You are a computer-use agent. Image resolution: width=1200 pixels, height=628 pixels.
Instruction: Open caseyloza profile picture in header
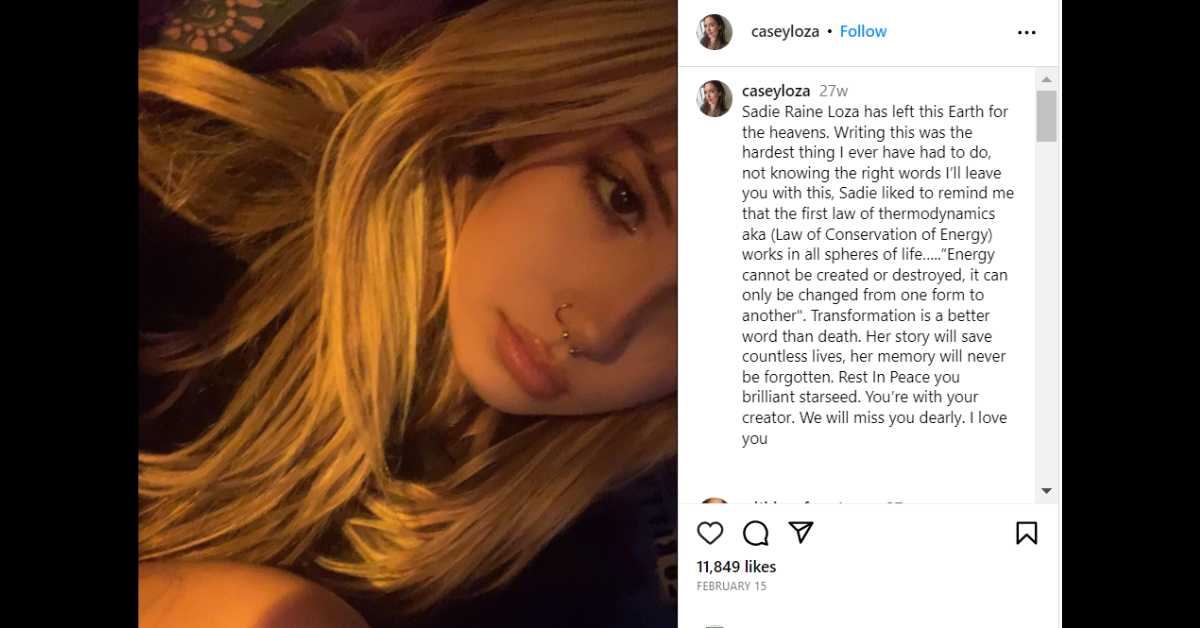[x=714, y=32]
